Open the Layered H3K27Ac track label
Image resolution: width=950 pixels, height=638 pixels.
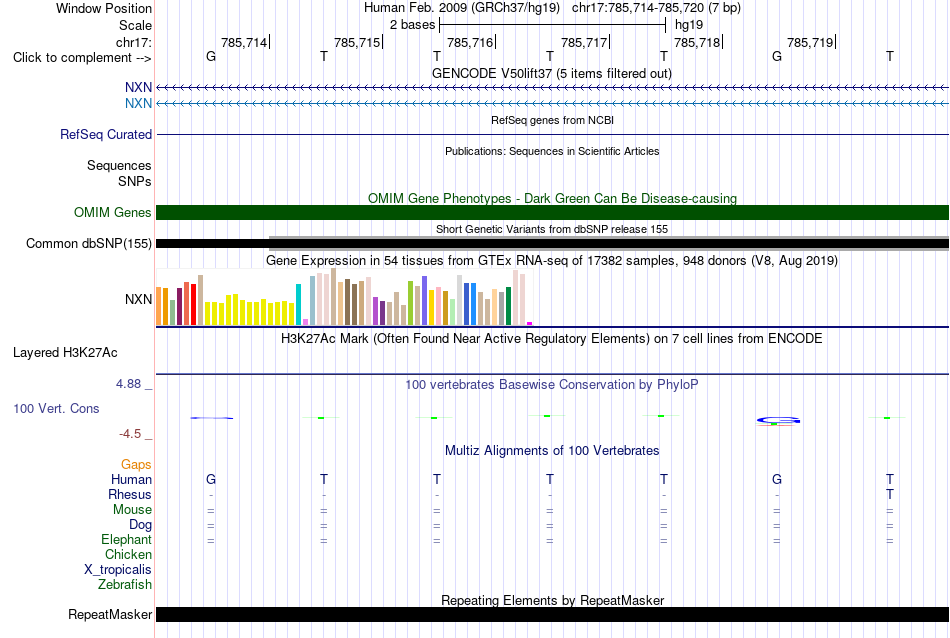65,353
